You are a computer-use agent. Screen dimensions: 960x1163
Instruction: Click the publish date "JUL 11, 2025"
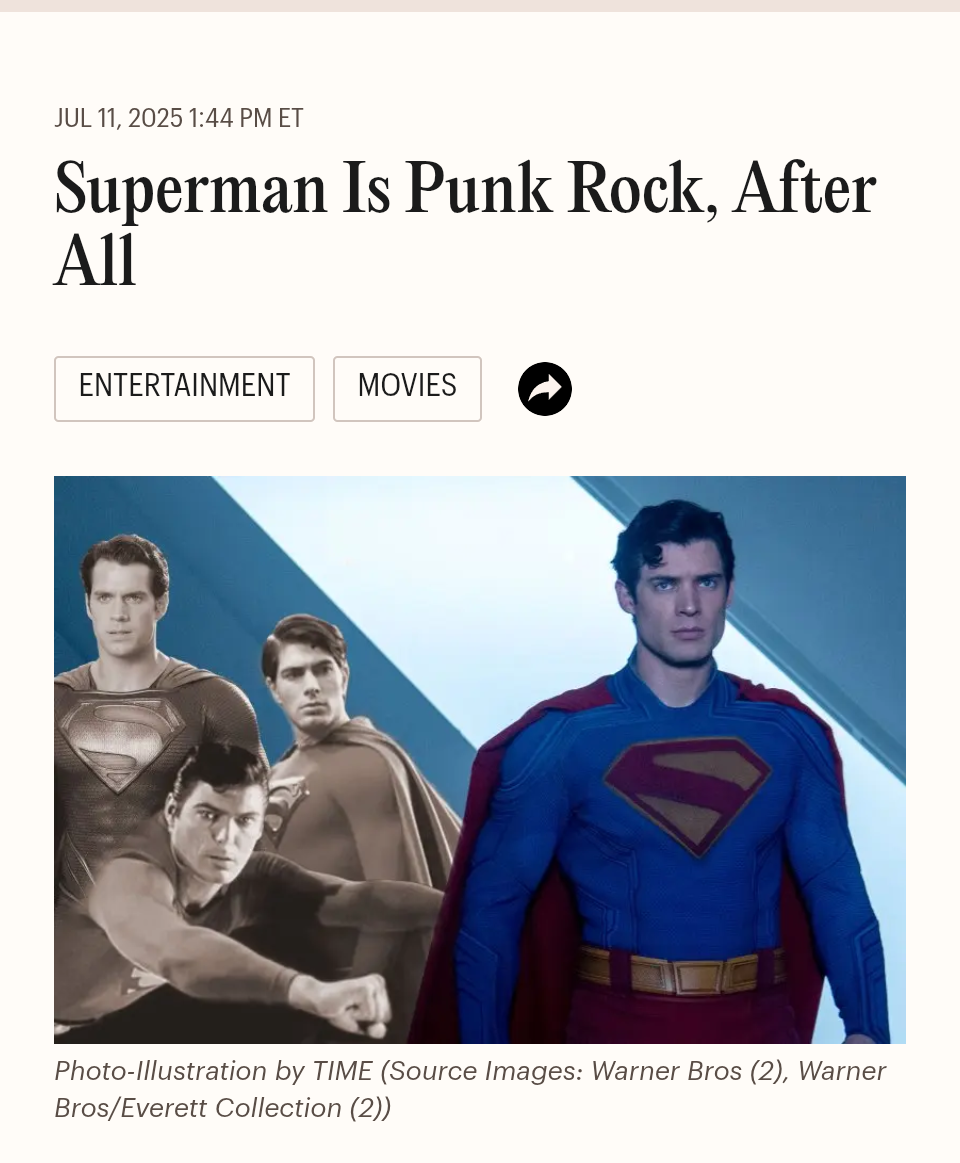(x=119, y=118)
